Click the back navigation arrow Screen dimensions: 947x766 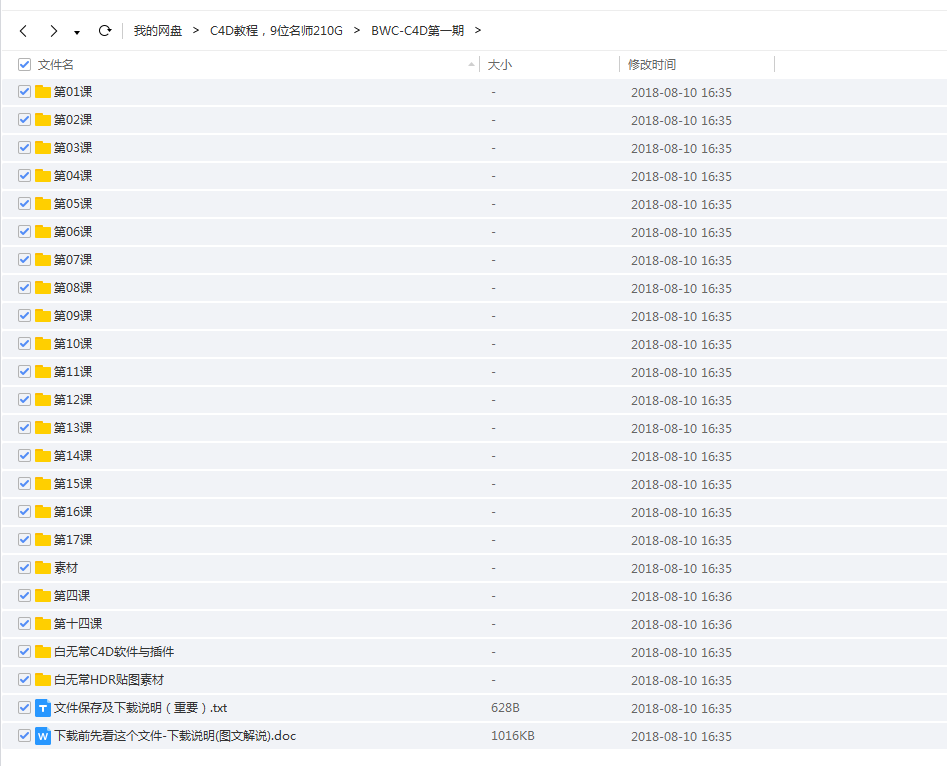click(x=22, y=31)
